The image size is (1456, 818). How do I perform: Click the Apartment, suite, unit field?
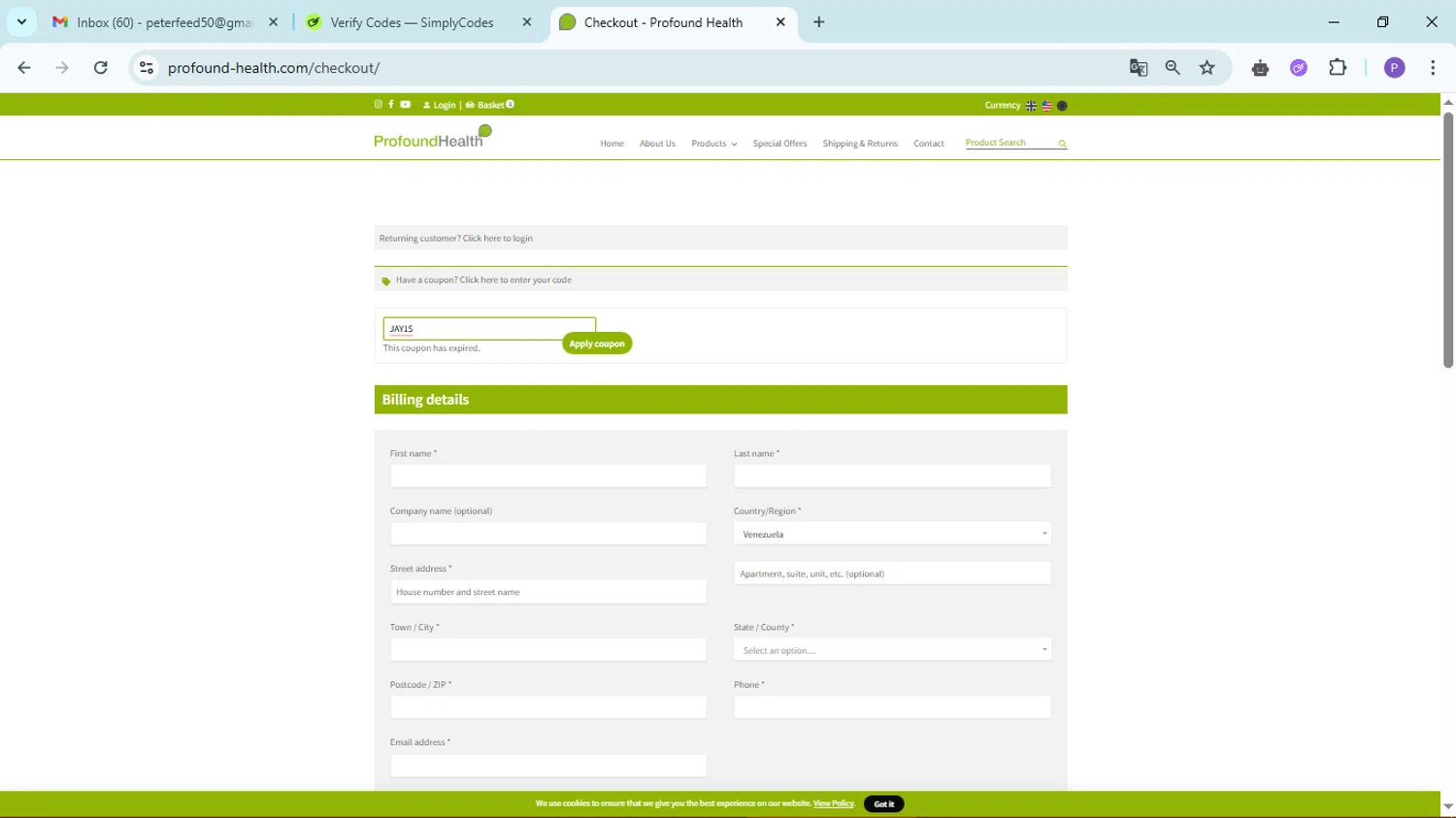(x=892, y=573)
